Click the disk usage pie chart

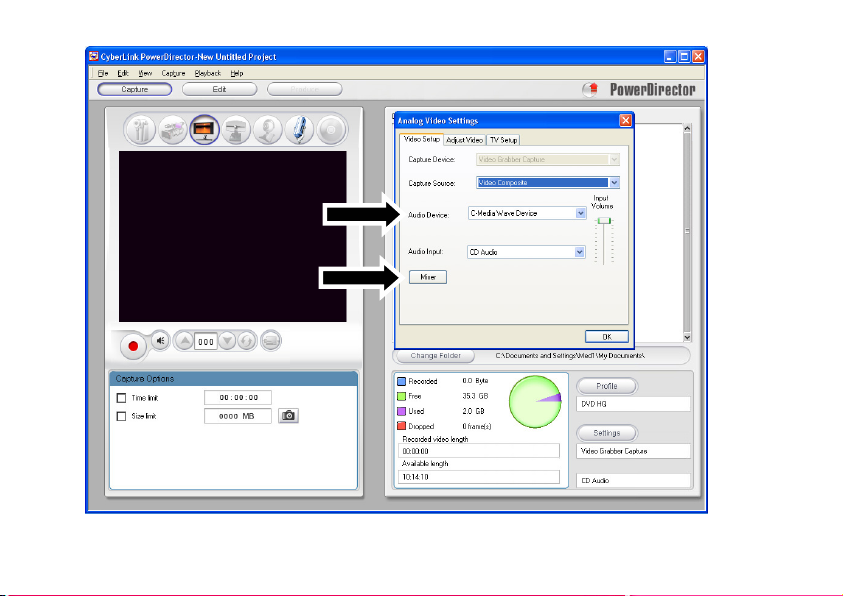[x=535, y=401]
